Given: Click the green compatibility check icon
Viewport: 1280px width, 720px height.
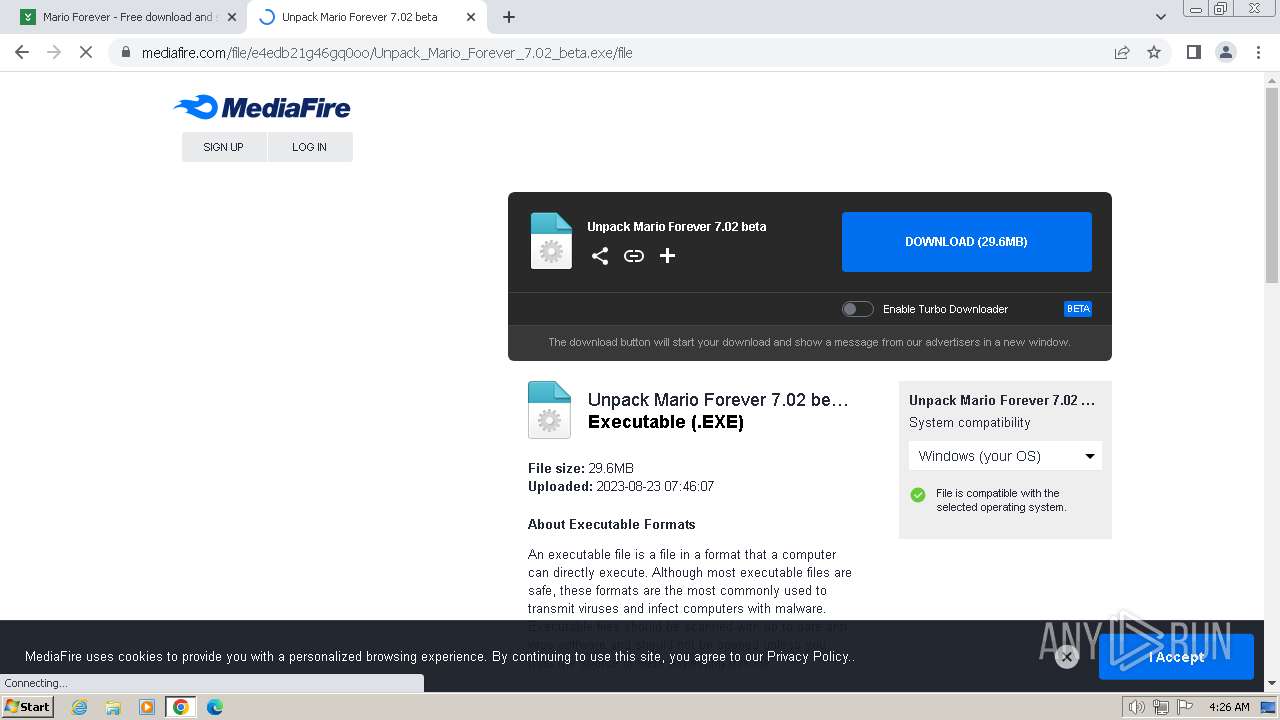Looking at the screenshot, I should pyautogui.click(x=918, y=495).
